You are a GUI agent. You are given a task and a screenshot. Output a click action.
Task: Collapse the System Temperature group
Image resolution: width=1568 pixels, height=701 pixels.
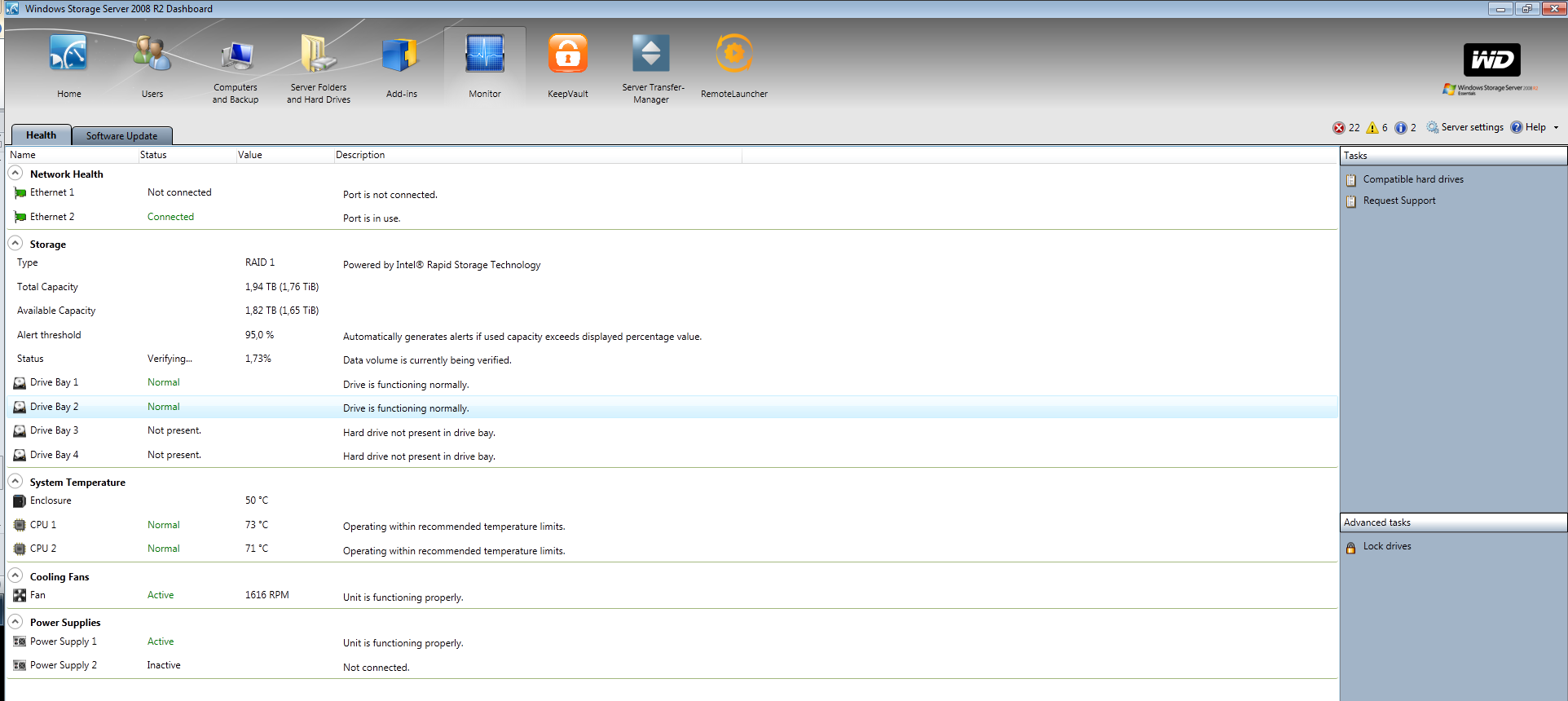pos(15,481)
